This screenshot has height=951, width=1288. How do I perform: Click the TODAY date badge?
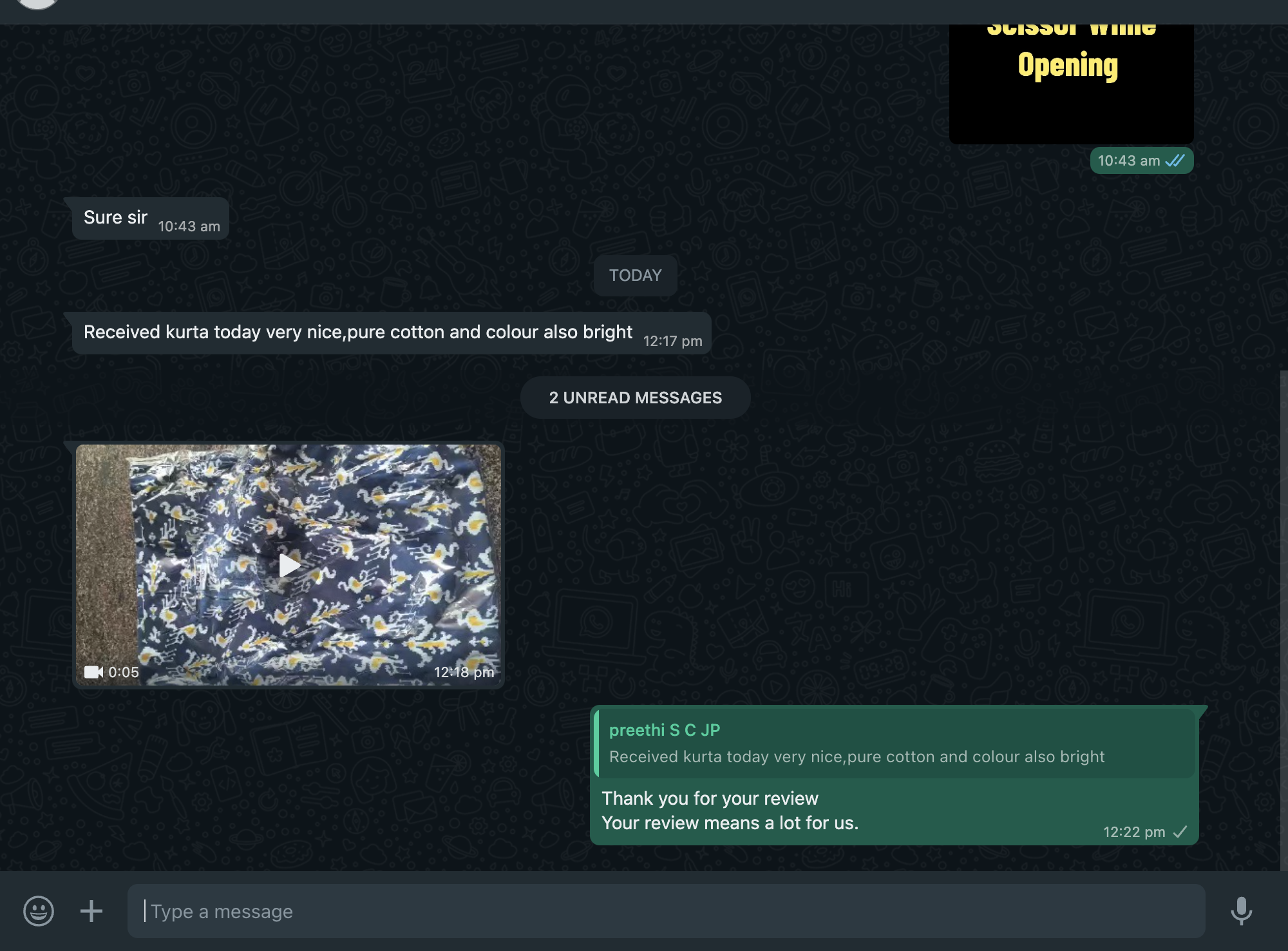(x=635, y=276)
